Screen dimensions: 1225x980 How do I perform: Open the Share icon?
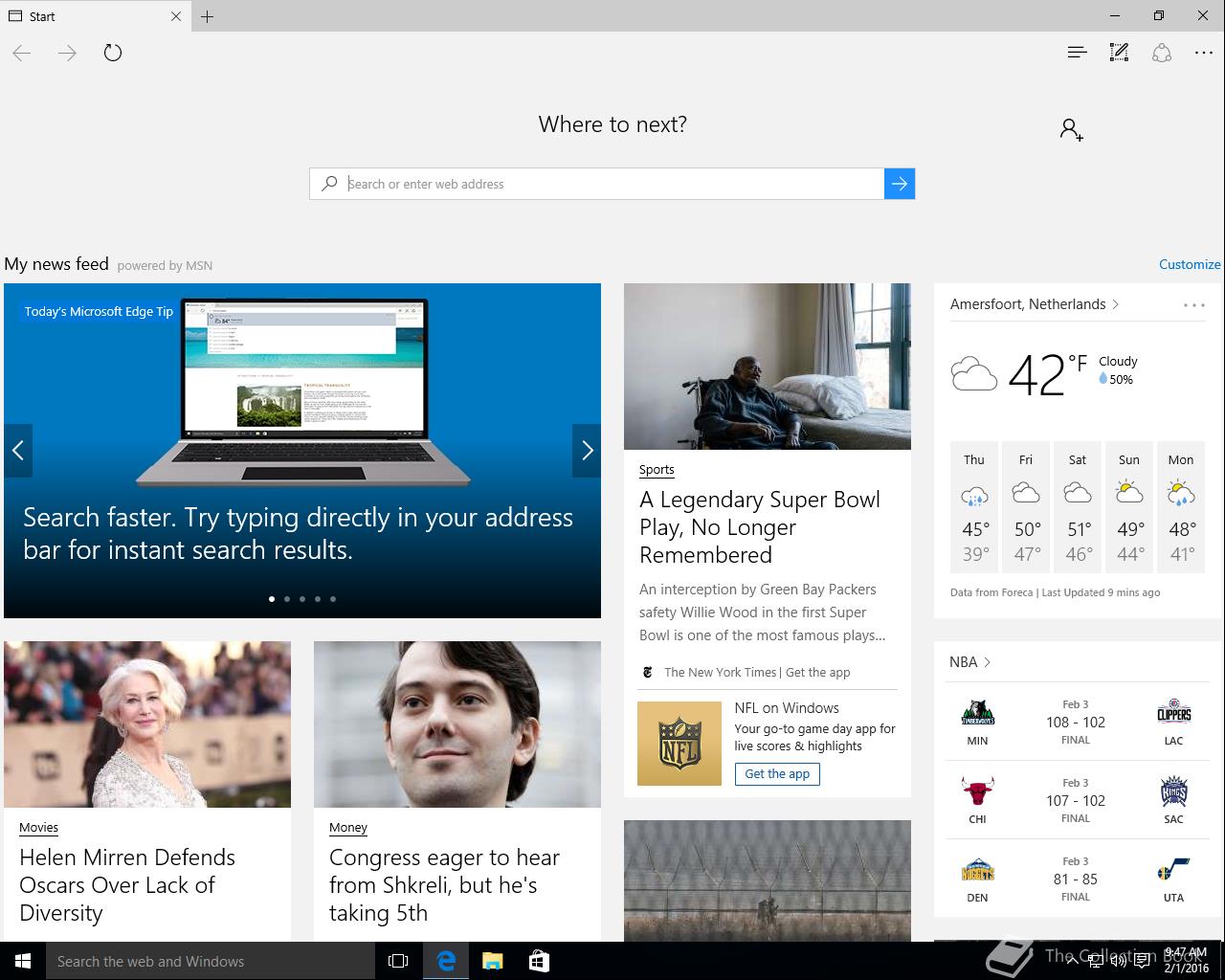1162,53
